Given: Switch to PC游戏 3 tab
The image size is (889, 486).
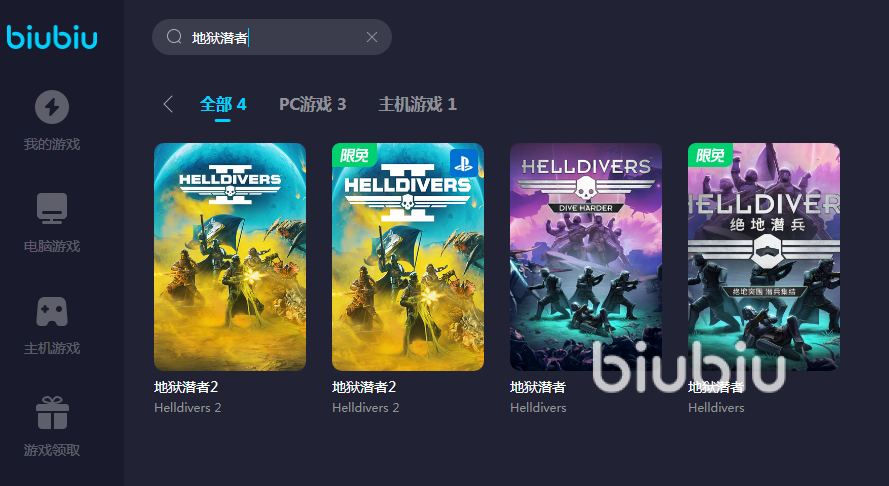Looking at the screenshot, I should click(x=312, y=104).
